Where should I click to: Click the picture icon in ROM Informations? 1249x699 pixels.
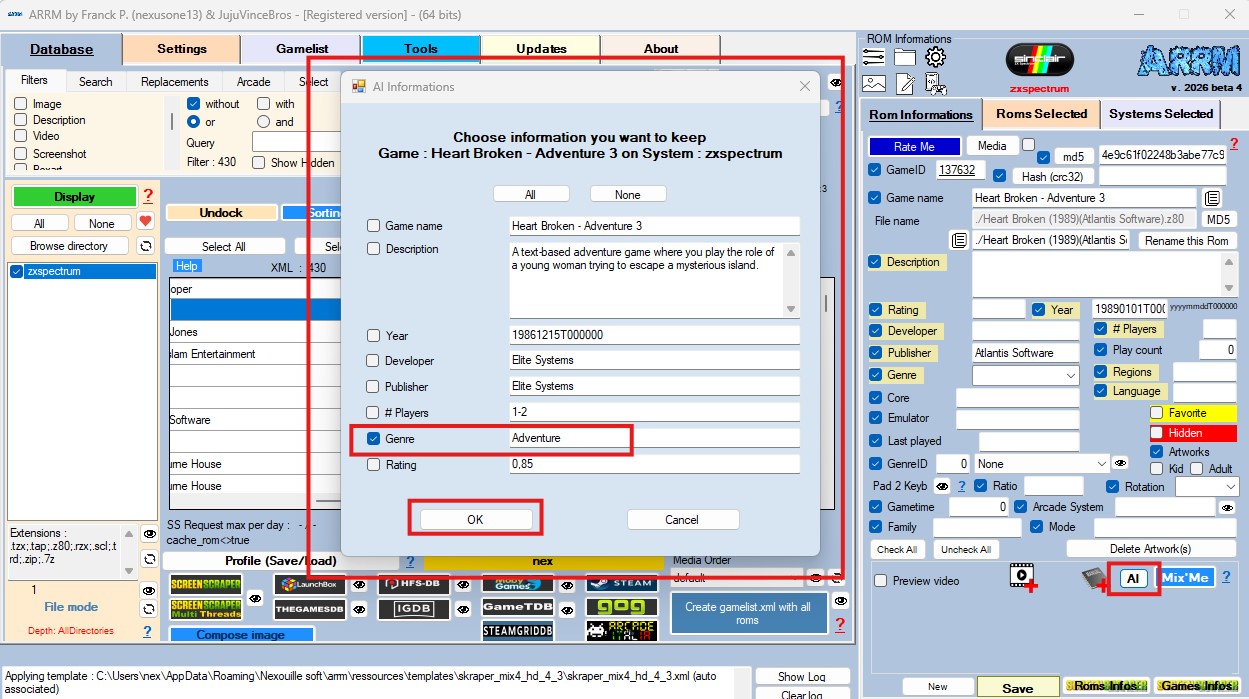874,84
